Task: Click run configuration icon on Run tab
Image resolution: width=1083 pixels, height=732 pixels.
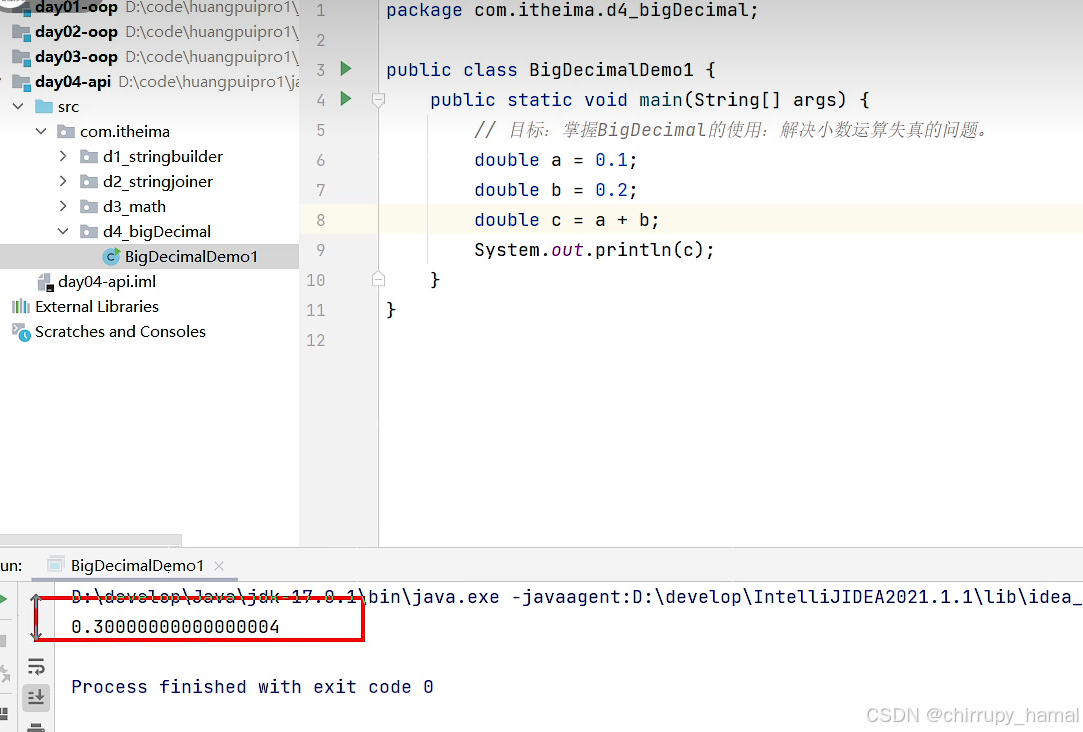Action: point(56,565)
